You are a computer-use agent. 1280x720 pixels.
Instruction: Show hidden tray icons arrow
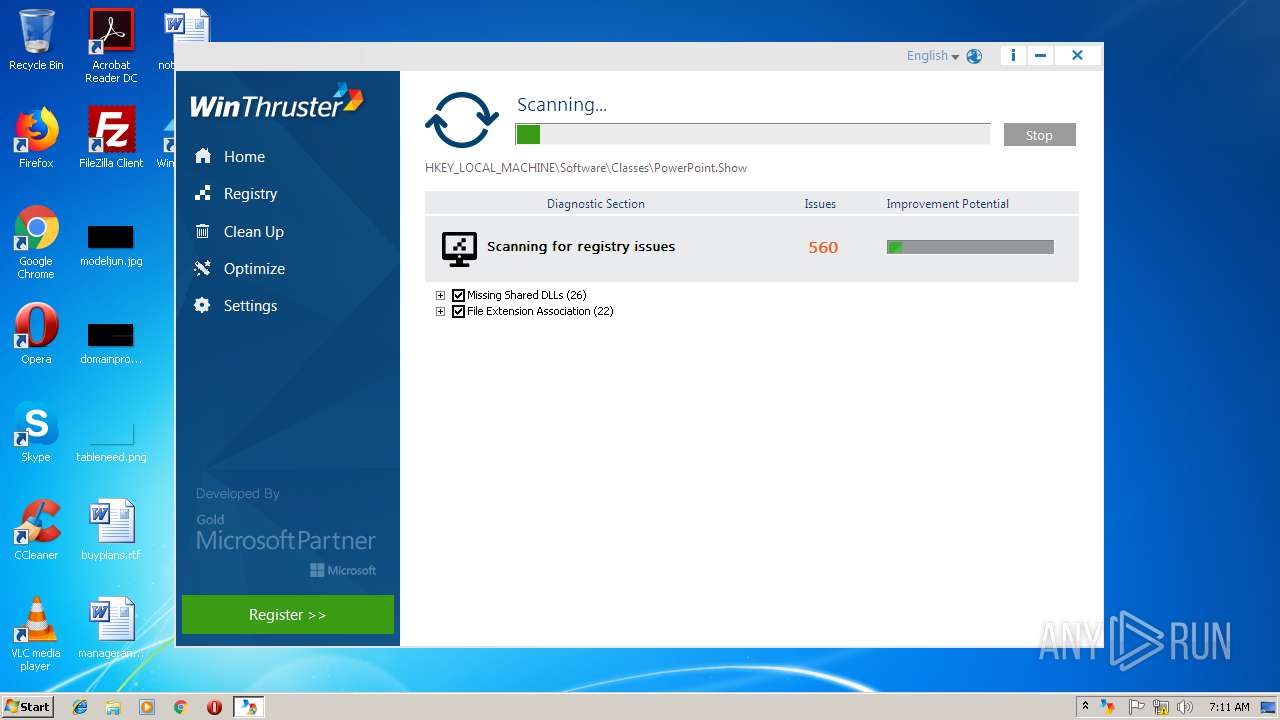point(1085,707)
